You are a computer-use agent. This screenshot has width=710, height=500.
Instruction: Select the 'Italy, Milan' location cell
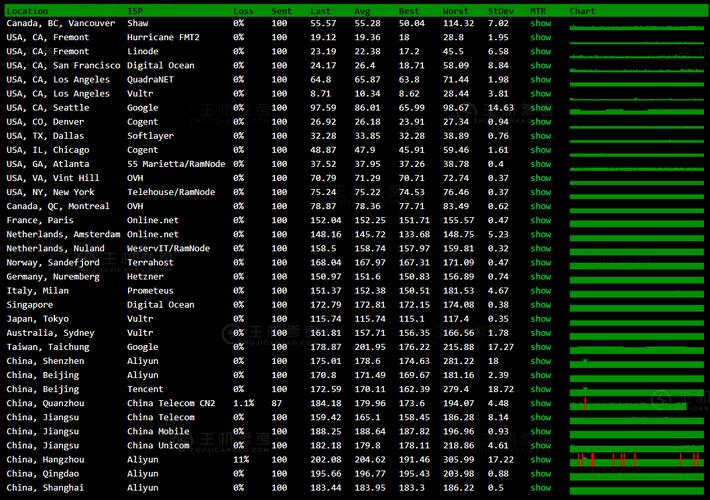click(x=38, y=290)
